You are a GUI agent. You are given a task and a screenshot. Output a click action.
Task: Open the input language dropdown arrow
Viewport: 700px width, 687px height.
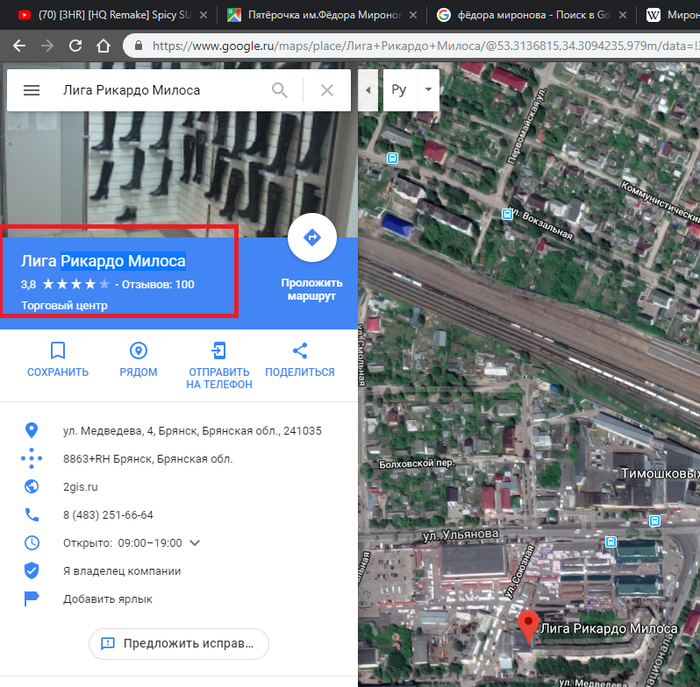(x=428, y=89)
